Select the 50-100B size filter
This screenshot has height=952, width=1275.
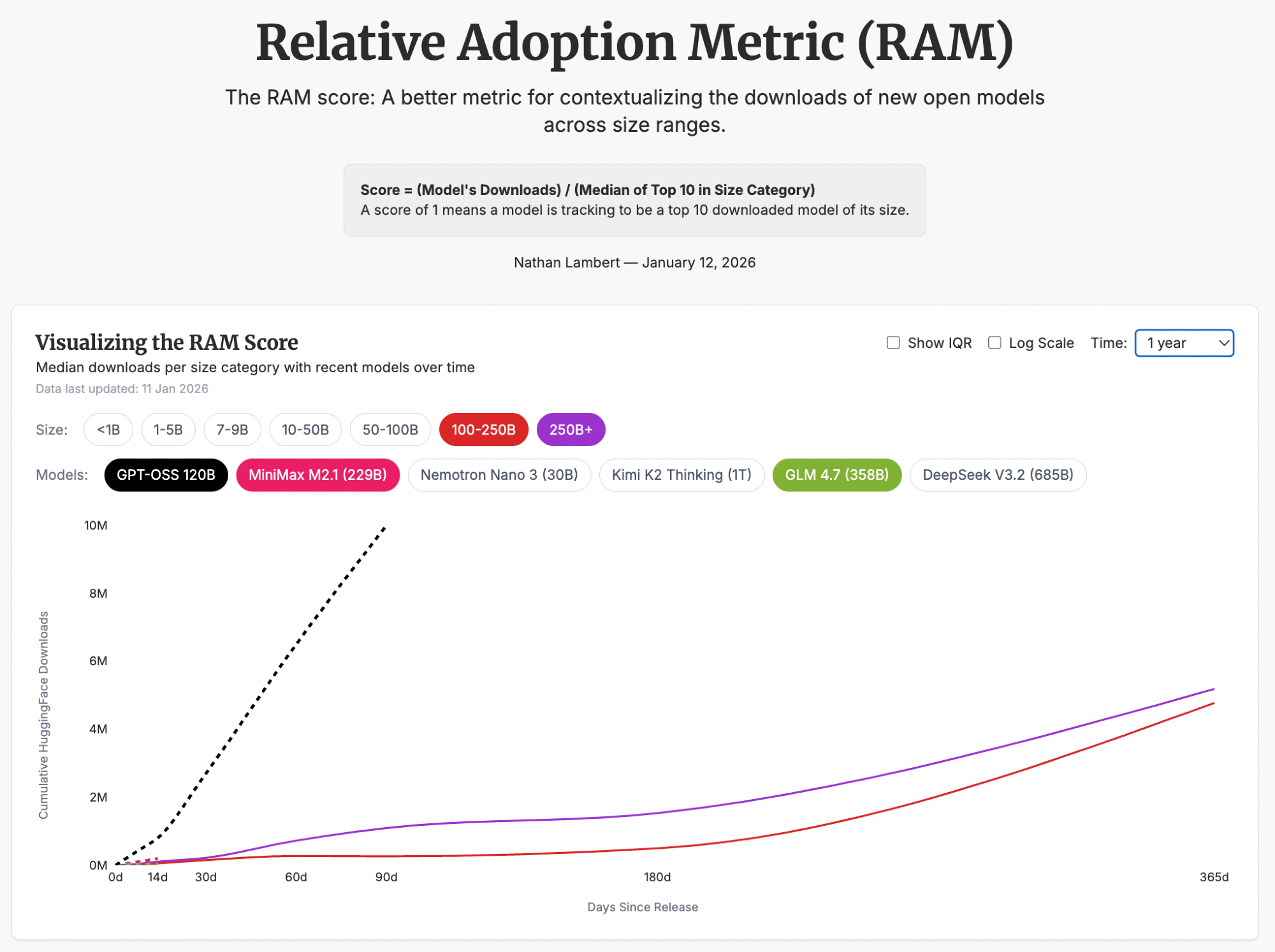[390, 429]
